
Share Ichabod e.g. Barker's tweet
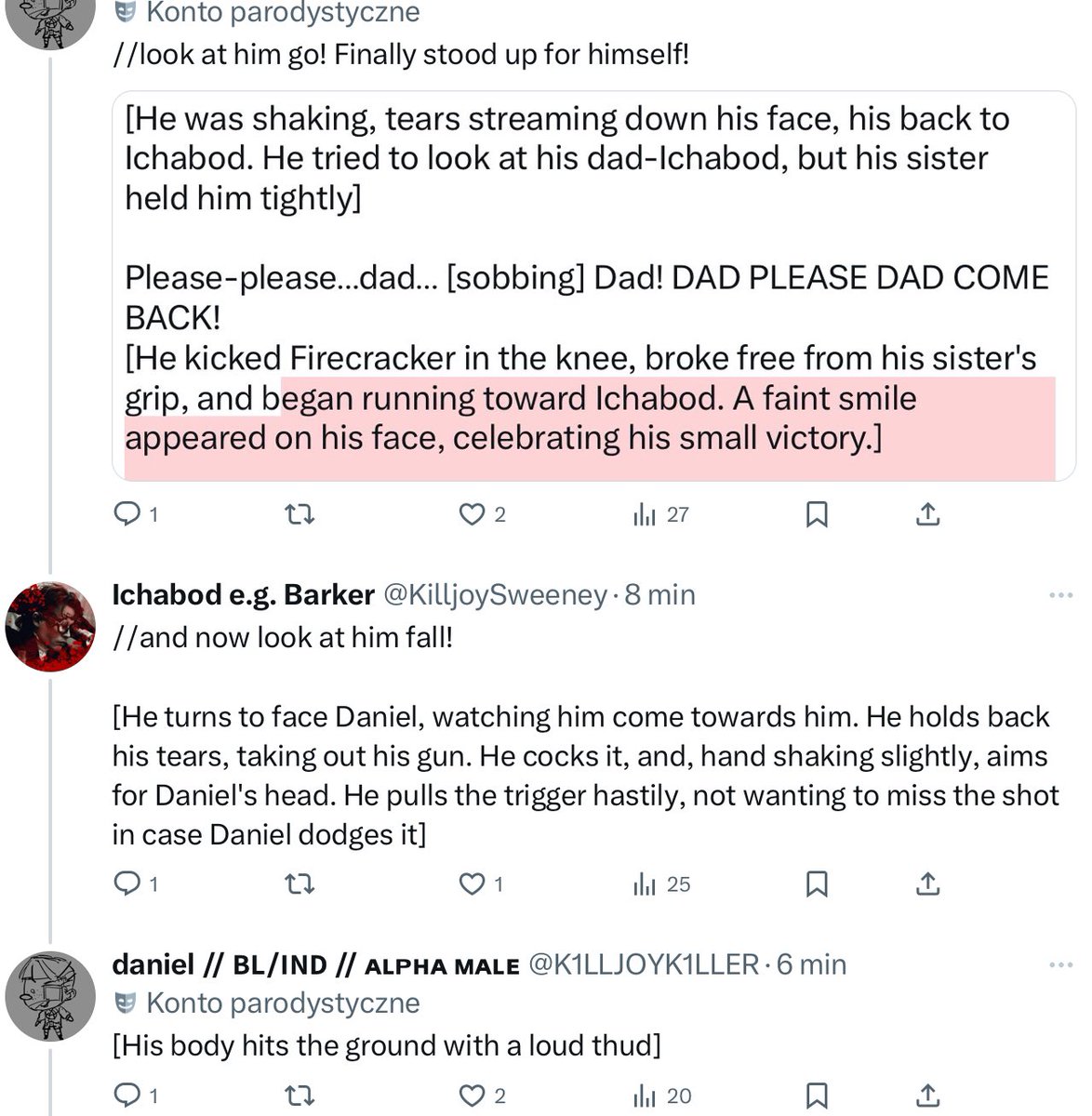pyautogui.click(x=927, y=884)
